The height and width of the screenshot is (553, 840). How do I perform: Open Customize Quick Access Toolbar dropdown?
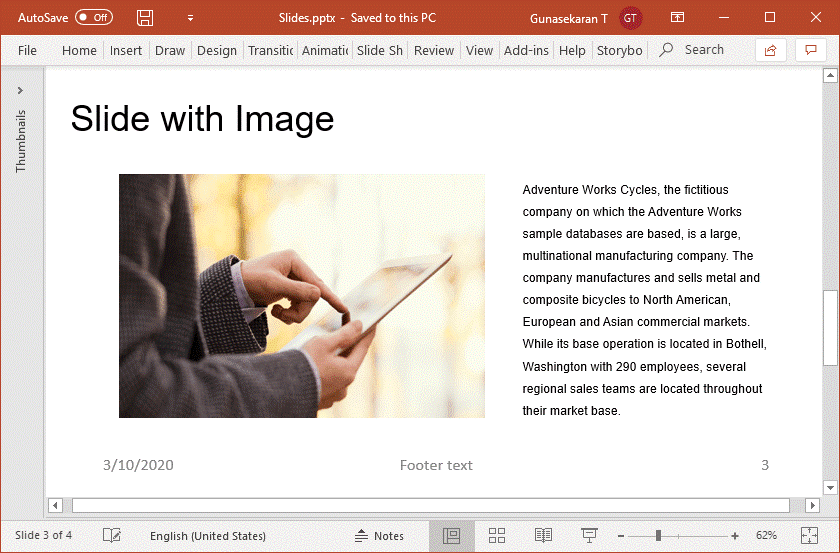[190, 18]
